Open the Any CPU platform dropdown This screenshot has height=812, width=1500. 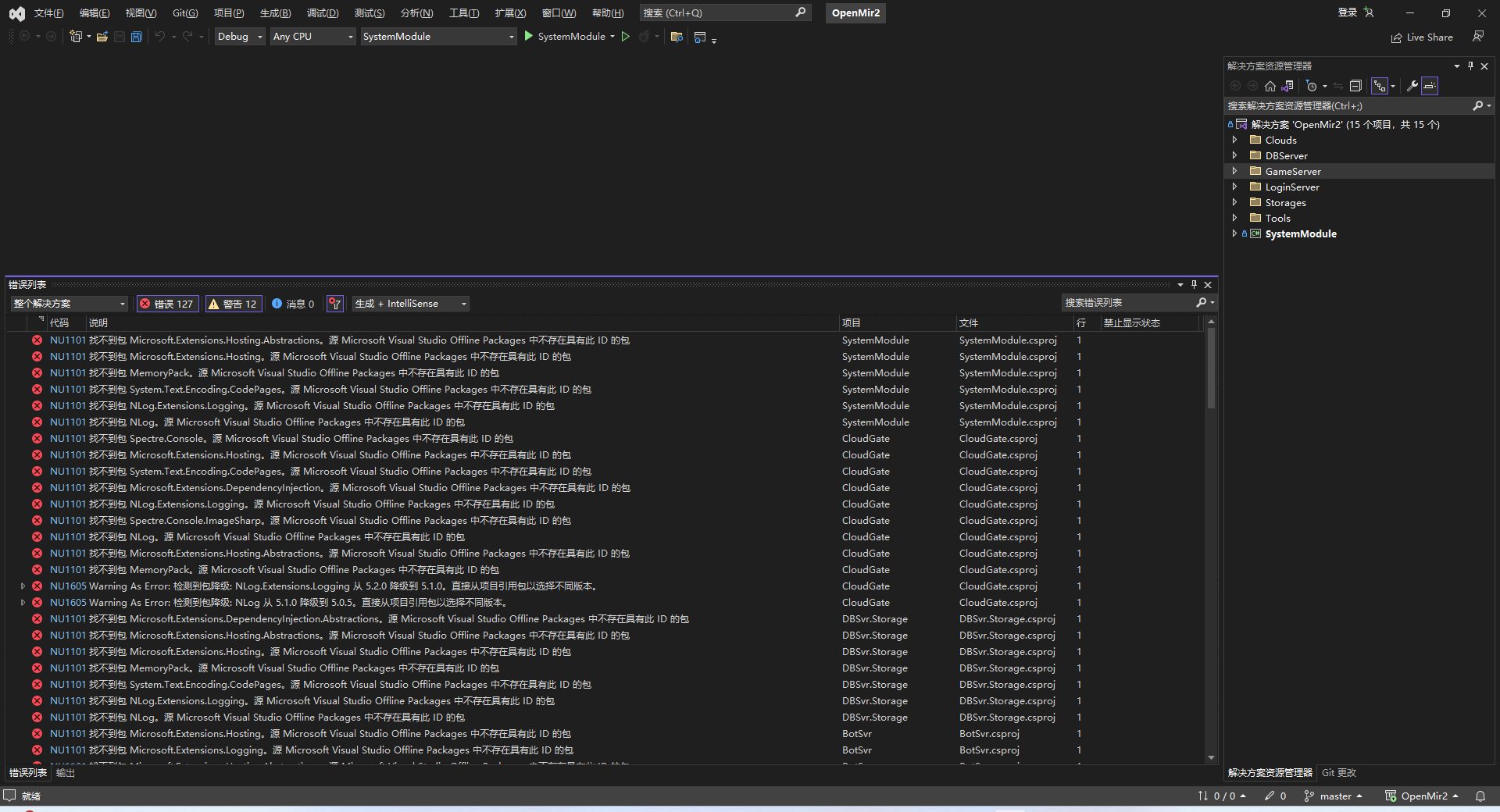click(x=312, y=37)
